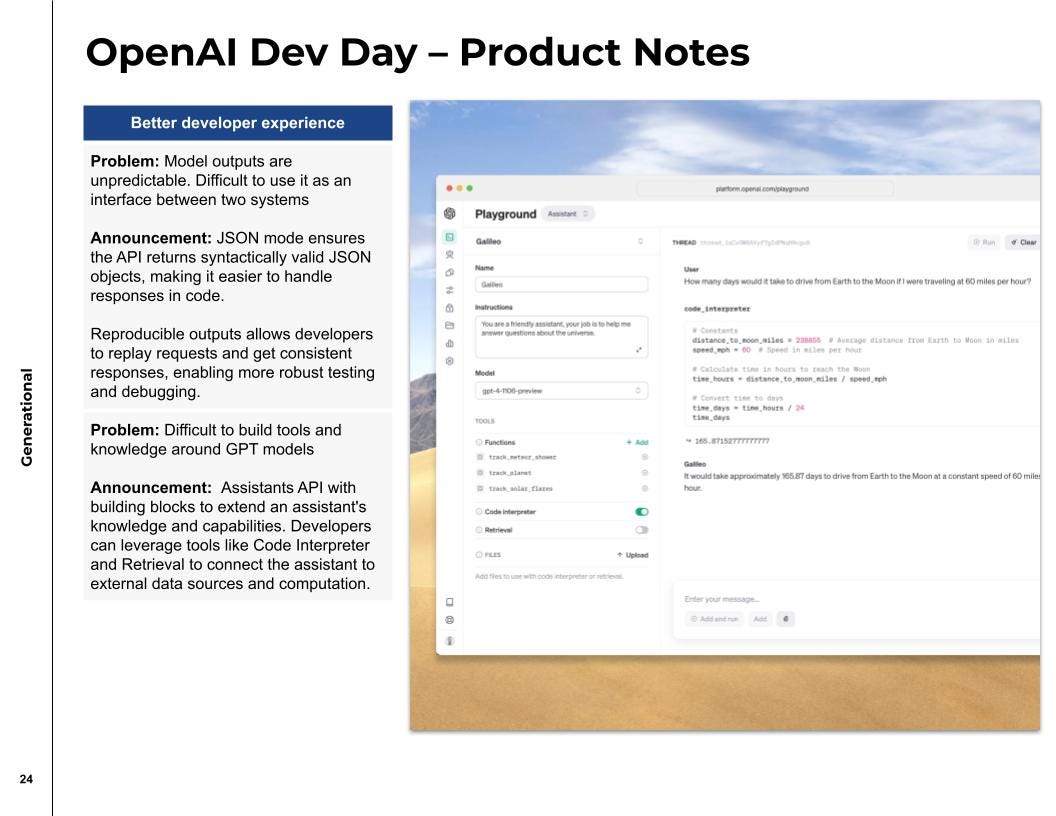Open the stacked cubes sidebar icon
This screenshot has height=816, width=1056.
[x=450, y=273]
